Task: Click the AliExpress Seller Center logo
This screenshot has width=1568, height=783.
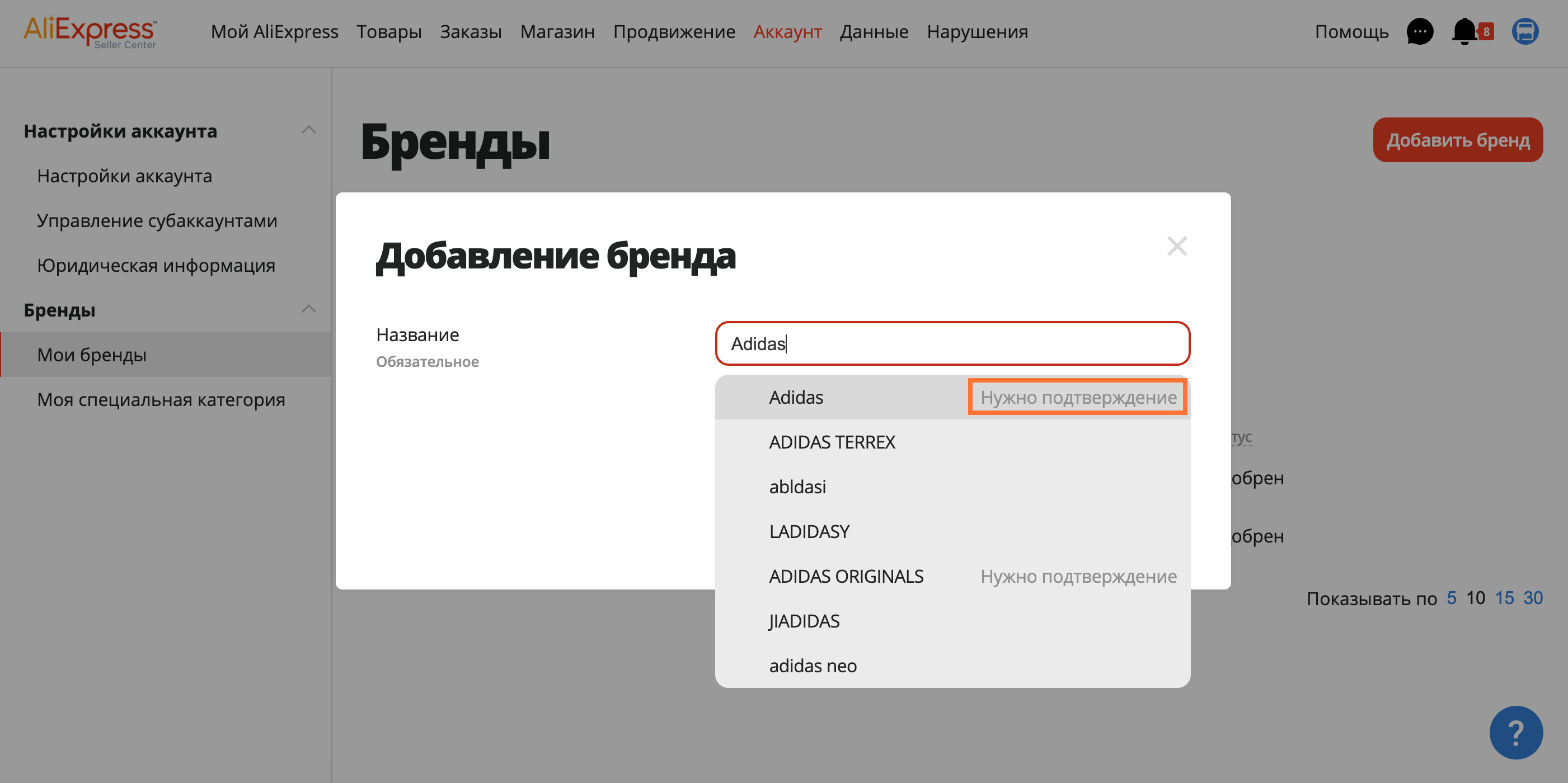Action: tap(90, 32)
